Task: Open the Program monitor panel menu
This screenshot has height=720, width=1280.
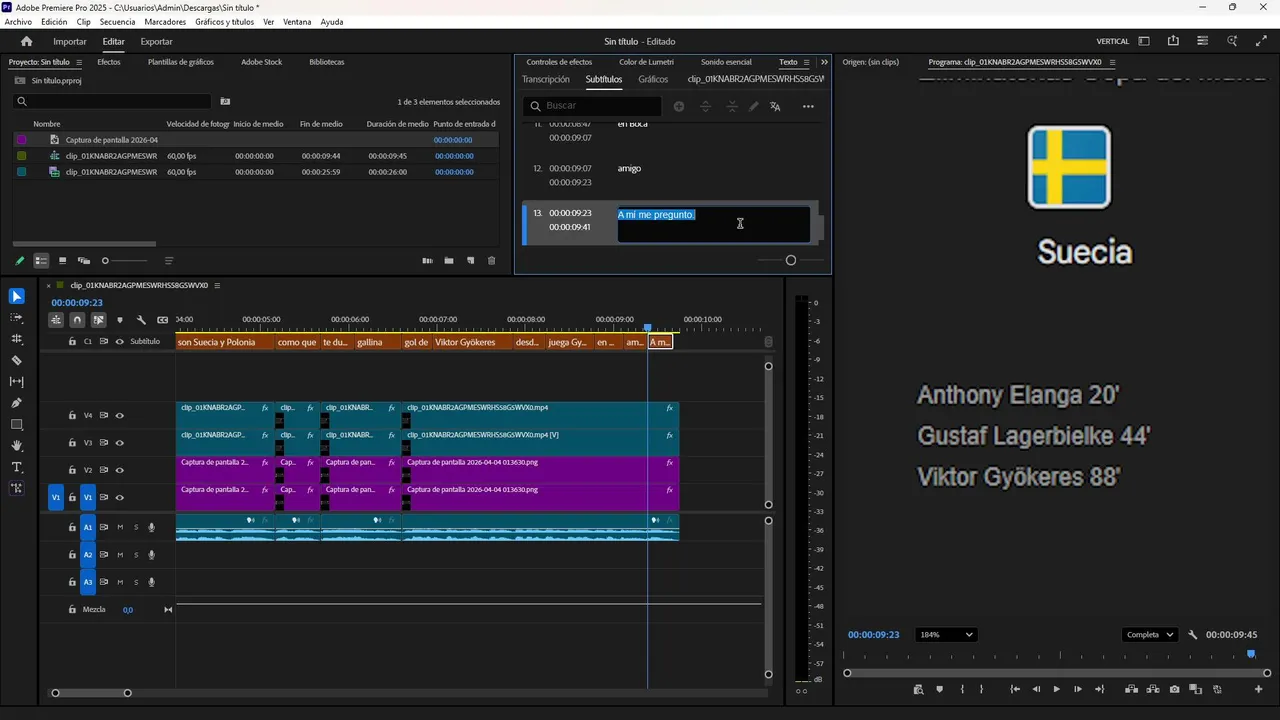Action: coord(1112,62)
